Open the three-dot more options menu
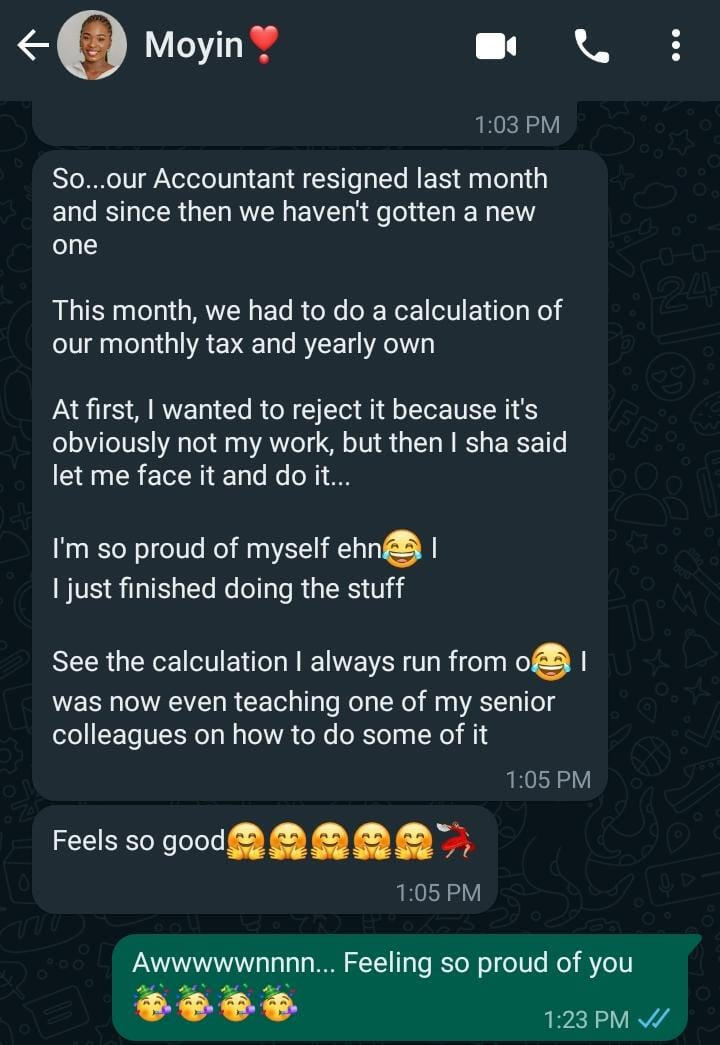720x1045 pixels. [x=676, y=46]
